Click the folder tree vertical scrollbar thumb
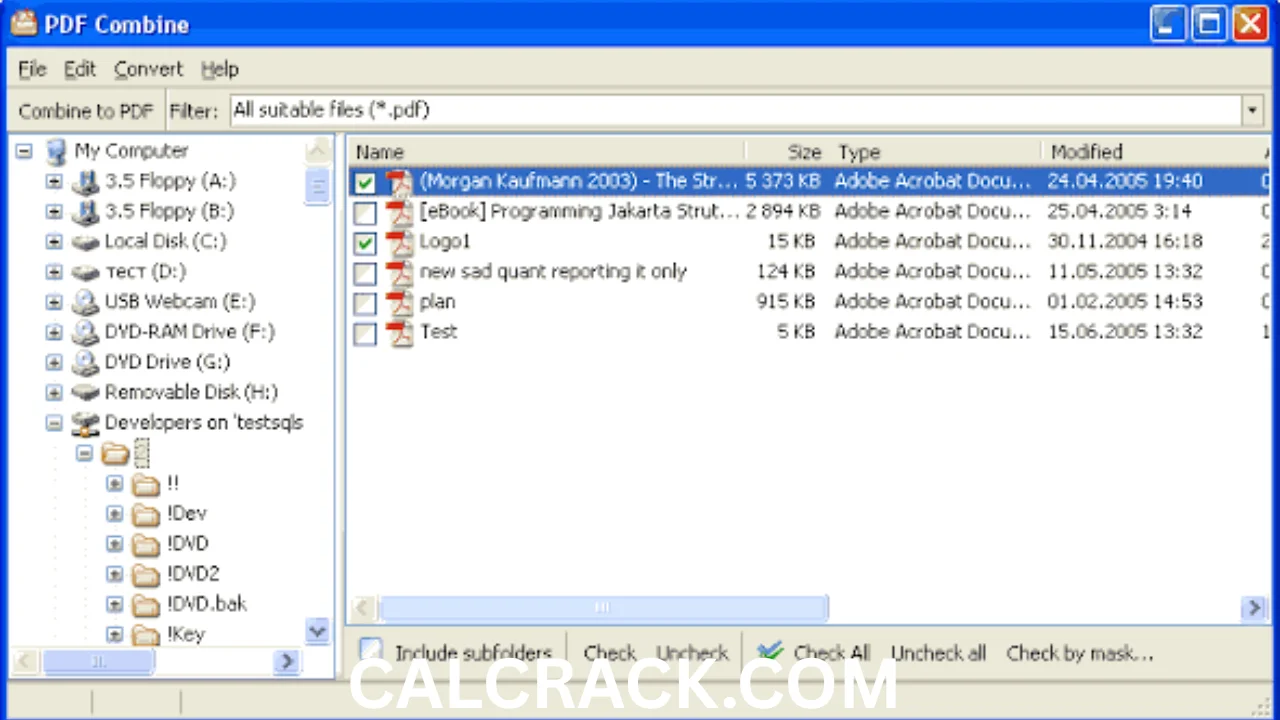1280x720 pixels. point(318,186)
